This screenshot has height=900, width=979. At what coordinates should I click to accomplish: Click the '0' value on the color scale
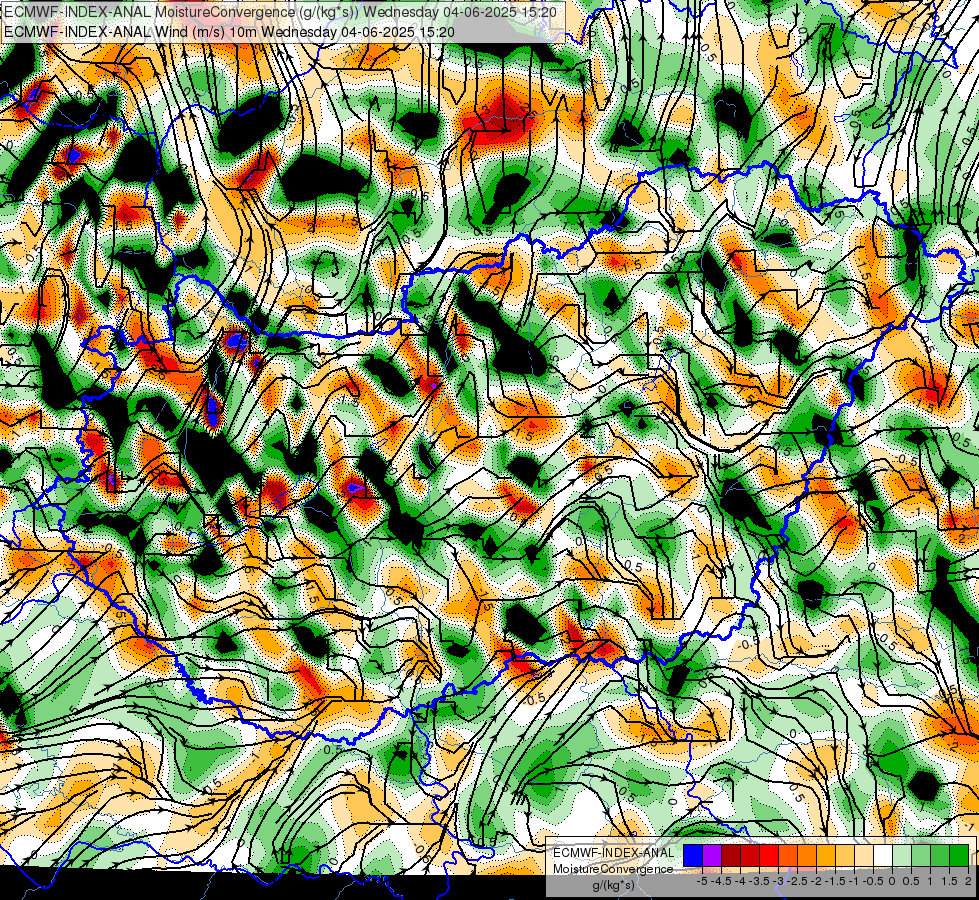pos(892,881)
